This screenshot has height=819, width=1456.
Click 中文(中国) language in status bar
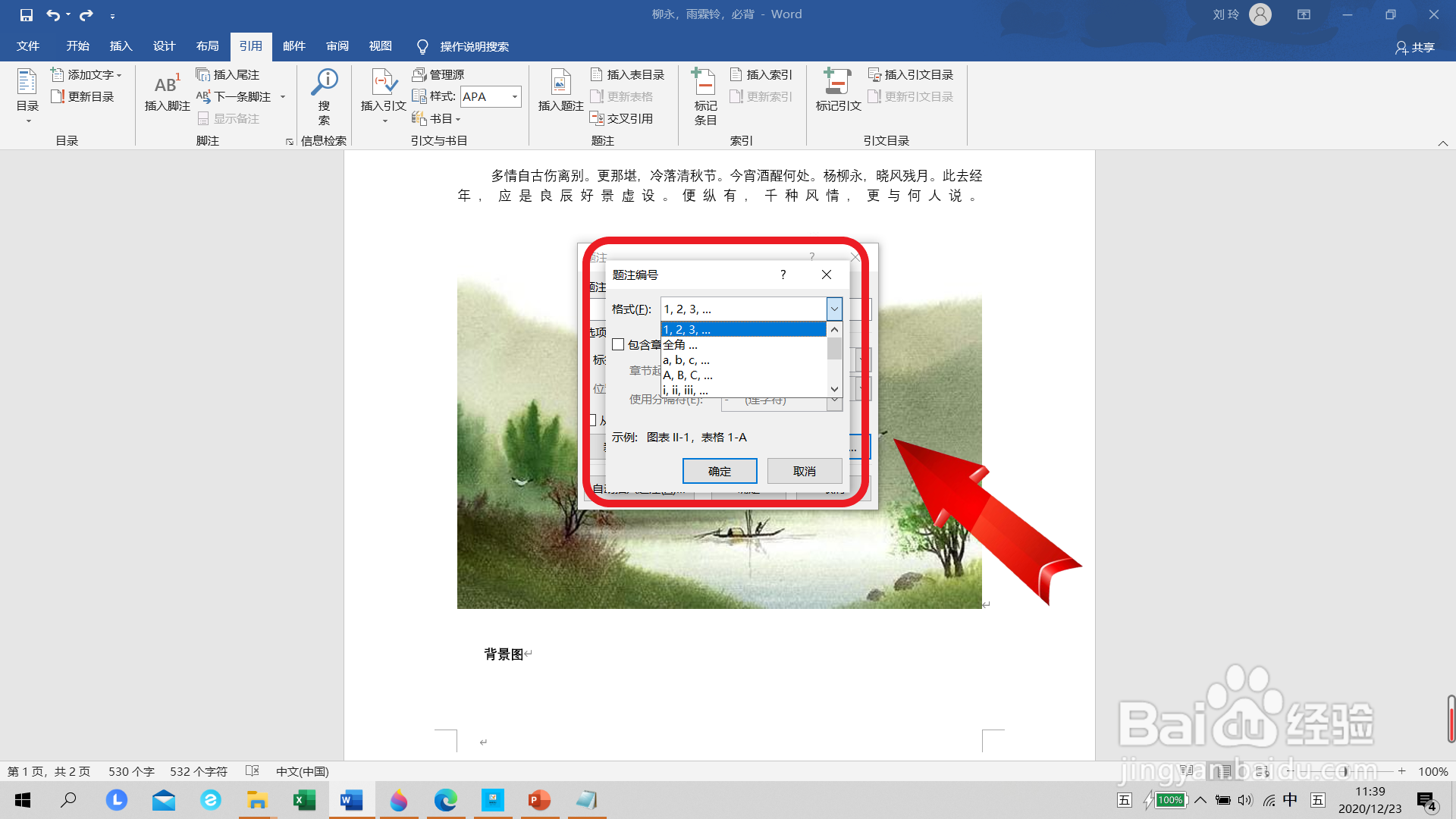click(302, 771)
